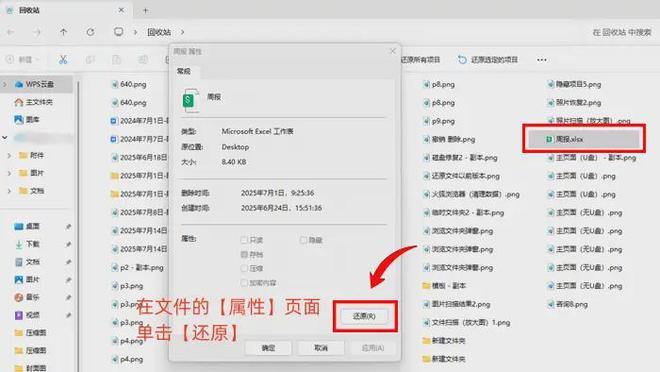Viewport: 660px width, 372px height.
Task: Close the 回收站 tab
Action: point(121,10)
